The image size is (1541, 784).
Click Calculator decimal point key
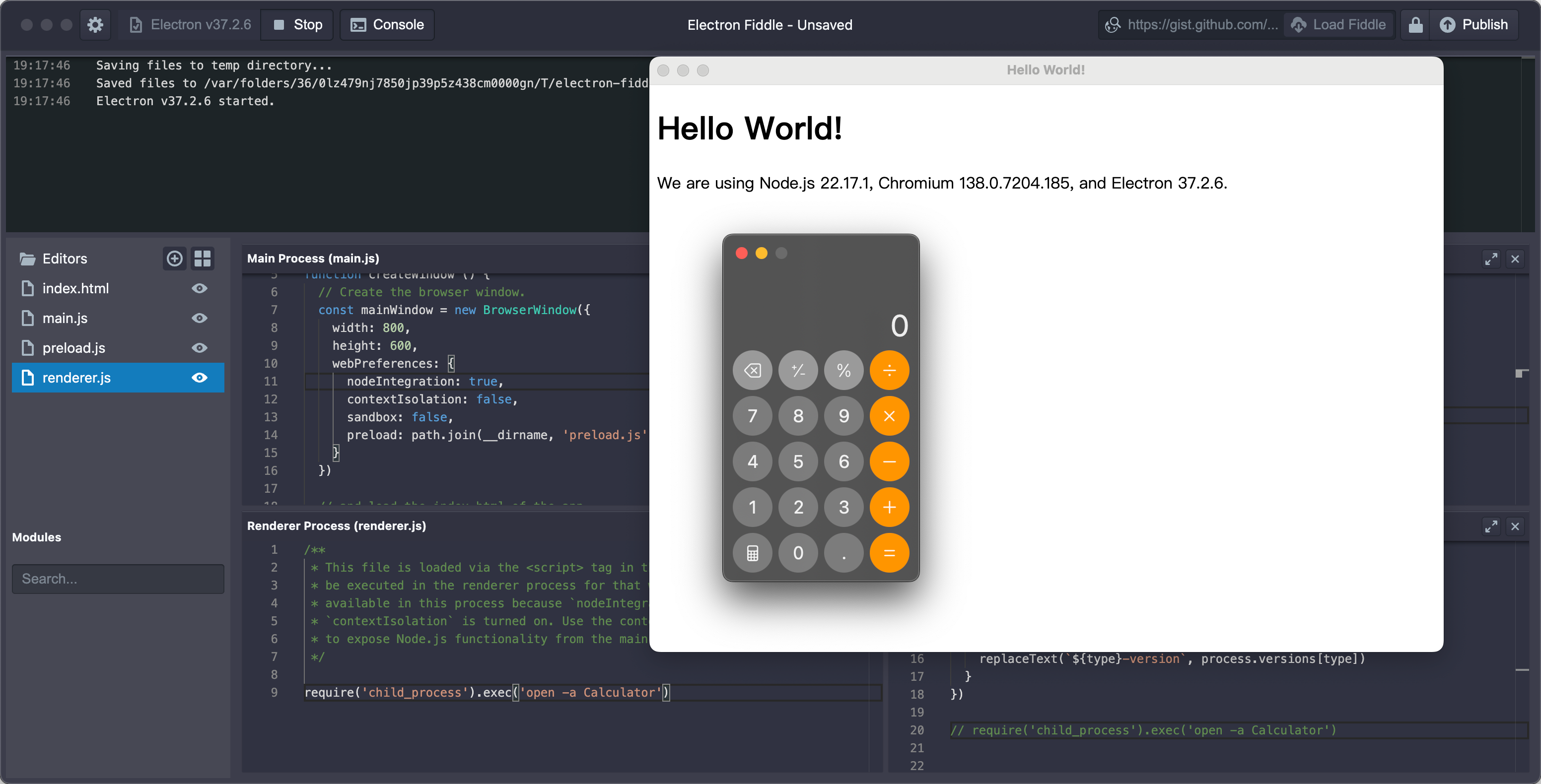[843, 553]
